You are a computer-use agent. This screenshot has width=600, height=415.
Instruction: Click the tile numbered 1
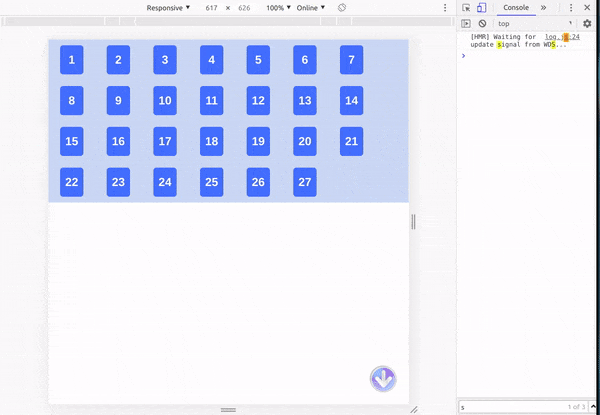click(x=72, y=60)
